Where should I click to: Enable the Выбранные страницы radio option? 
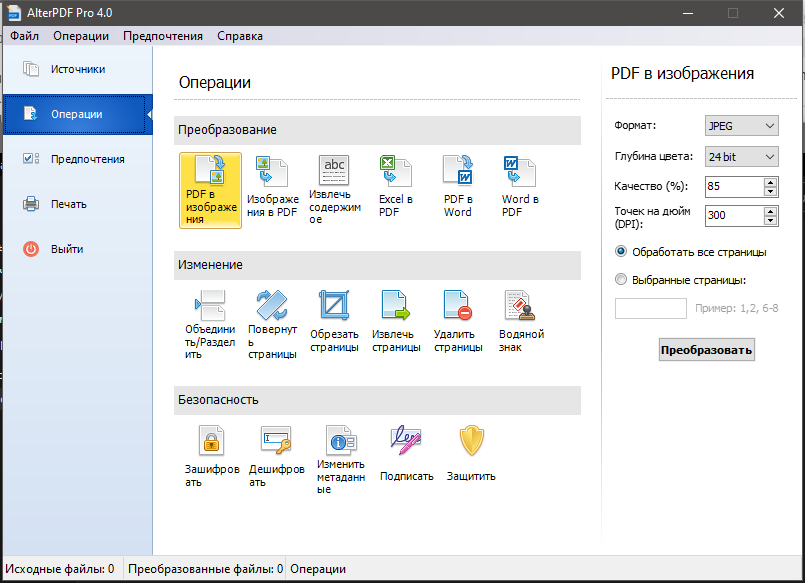pyautogui.click(x=621, y=280)
